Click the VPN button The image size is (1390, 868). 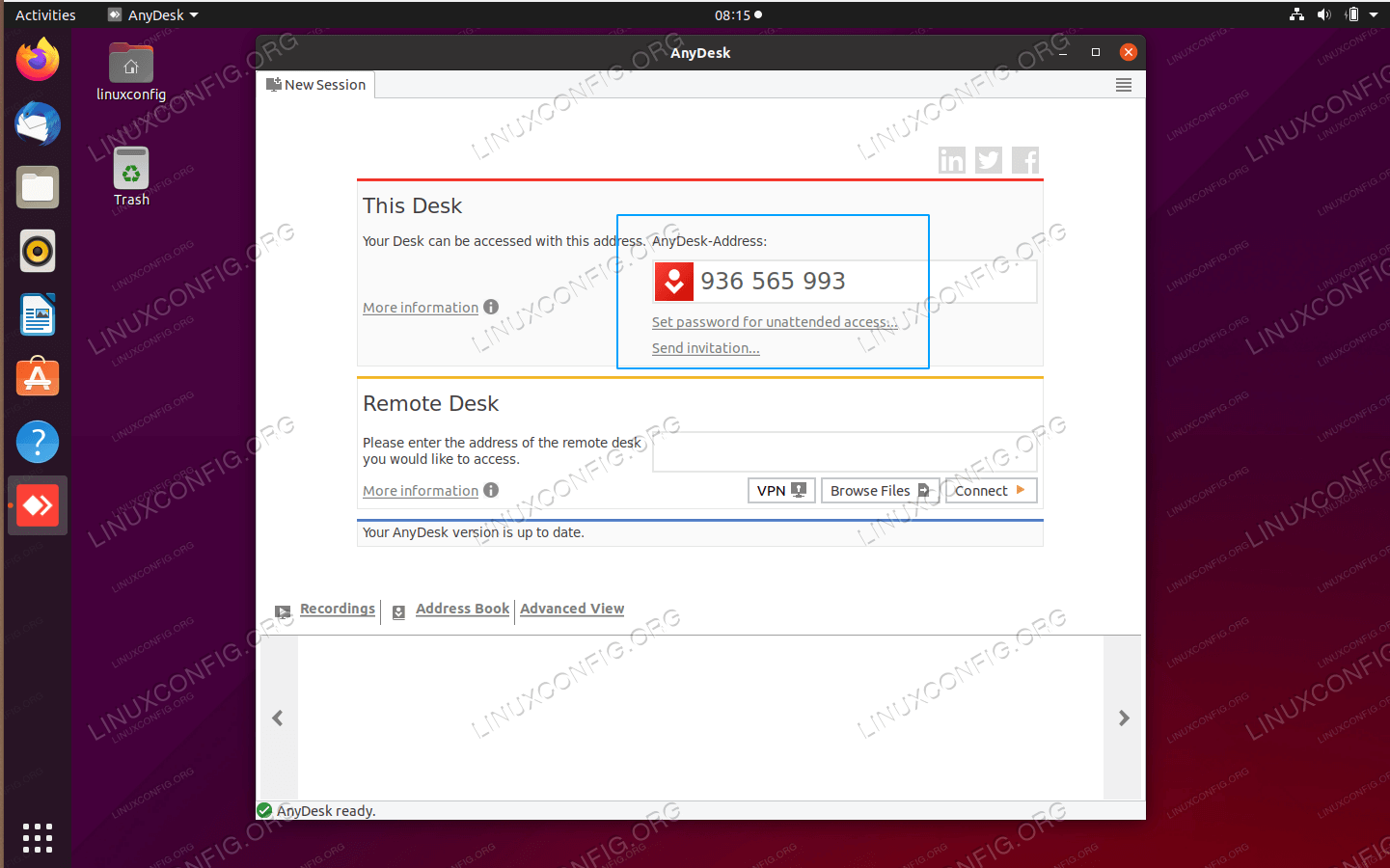(x=781, y=490)
